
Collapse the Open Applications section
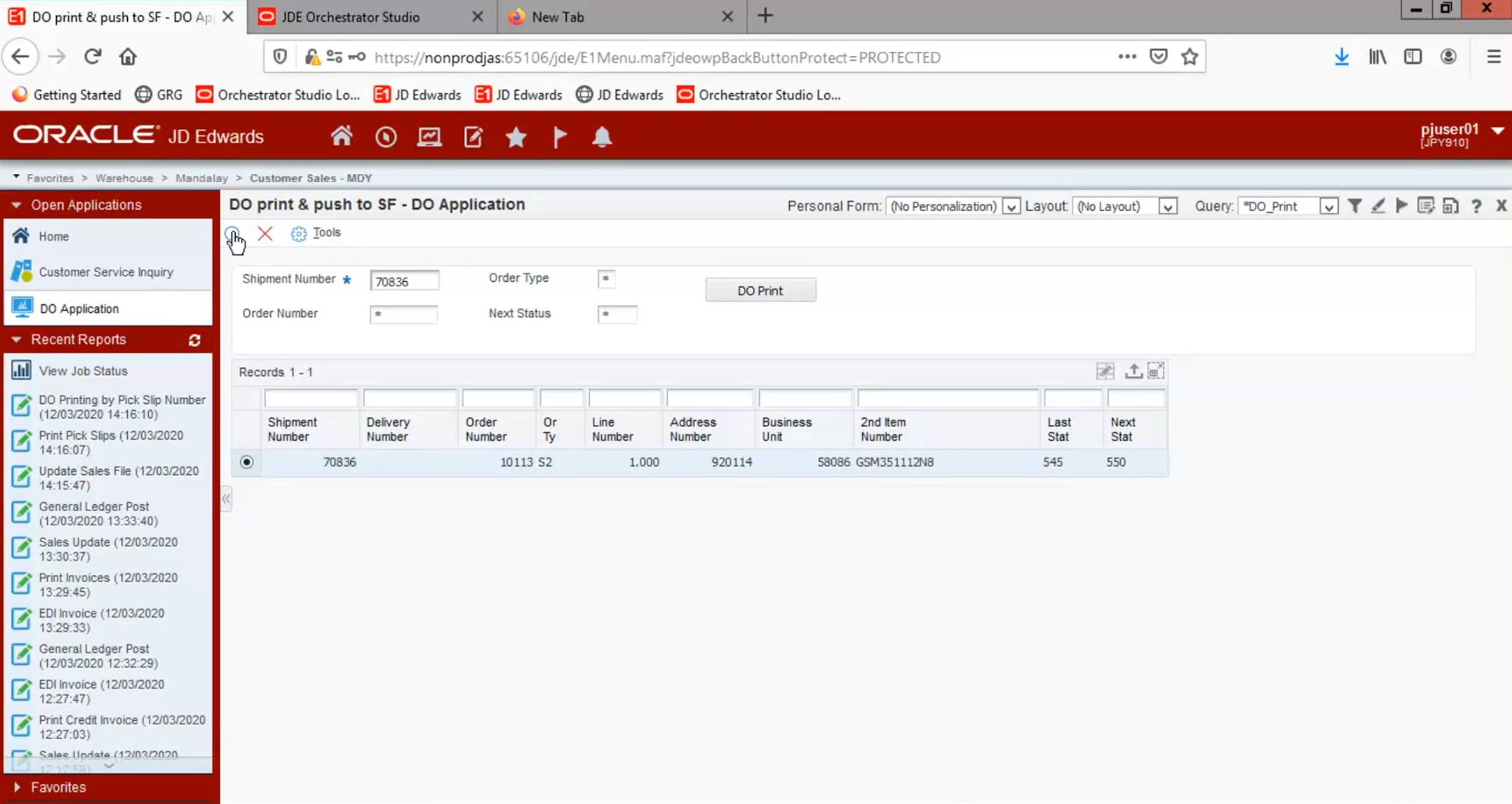tap(17, 205)
